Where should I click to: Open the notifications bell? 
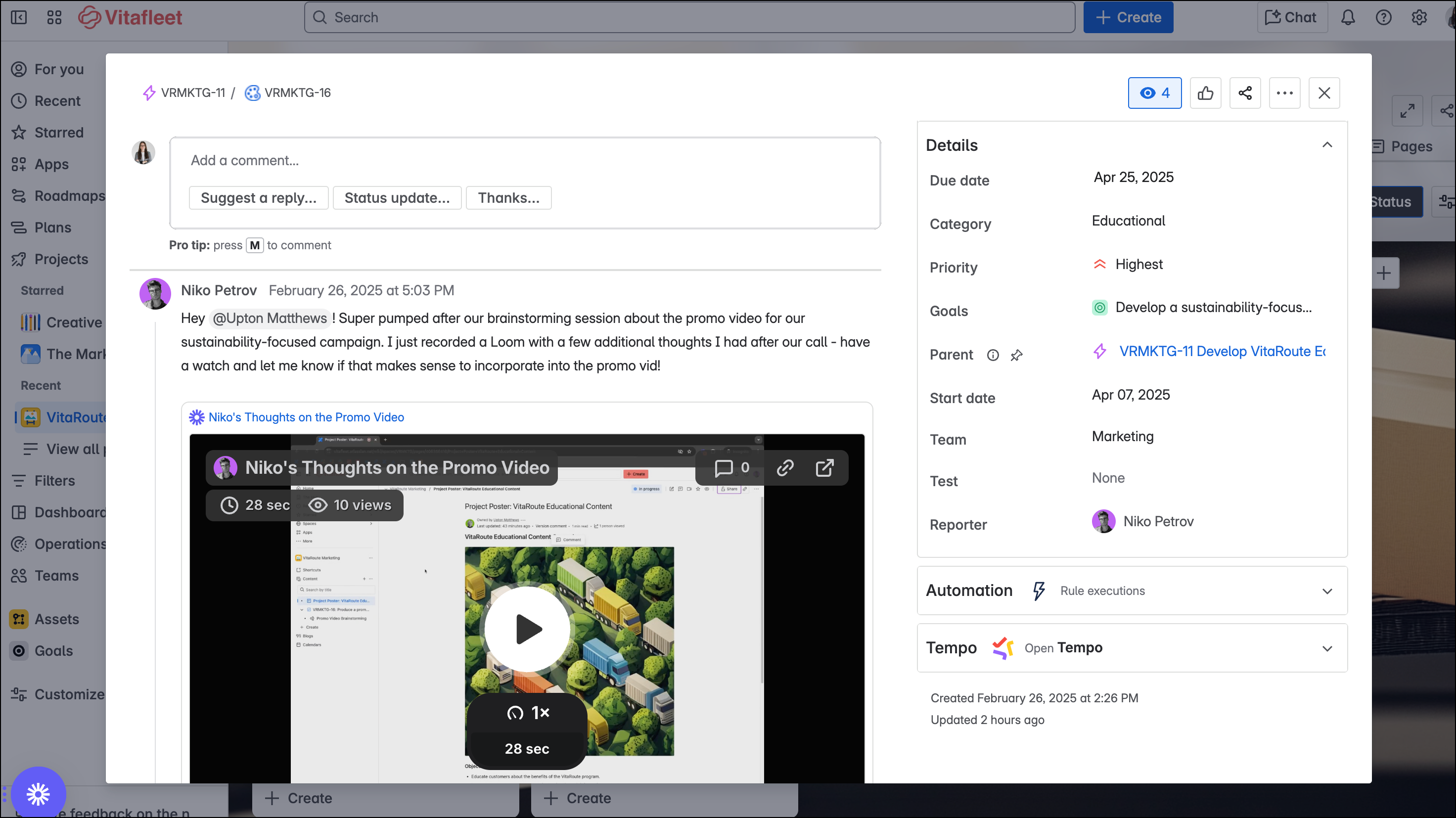click(1348, 17)
